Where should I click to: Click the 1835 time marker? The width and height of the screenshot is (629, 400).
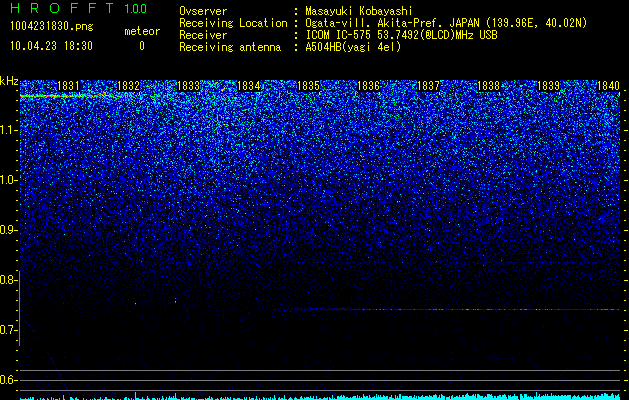coord(308,86)
